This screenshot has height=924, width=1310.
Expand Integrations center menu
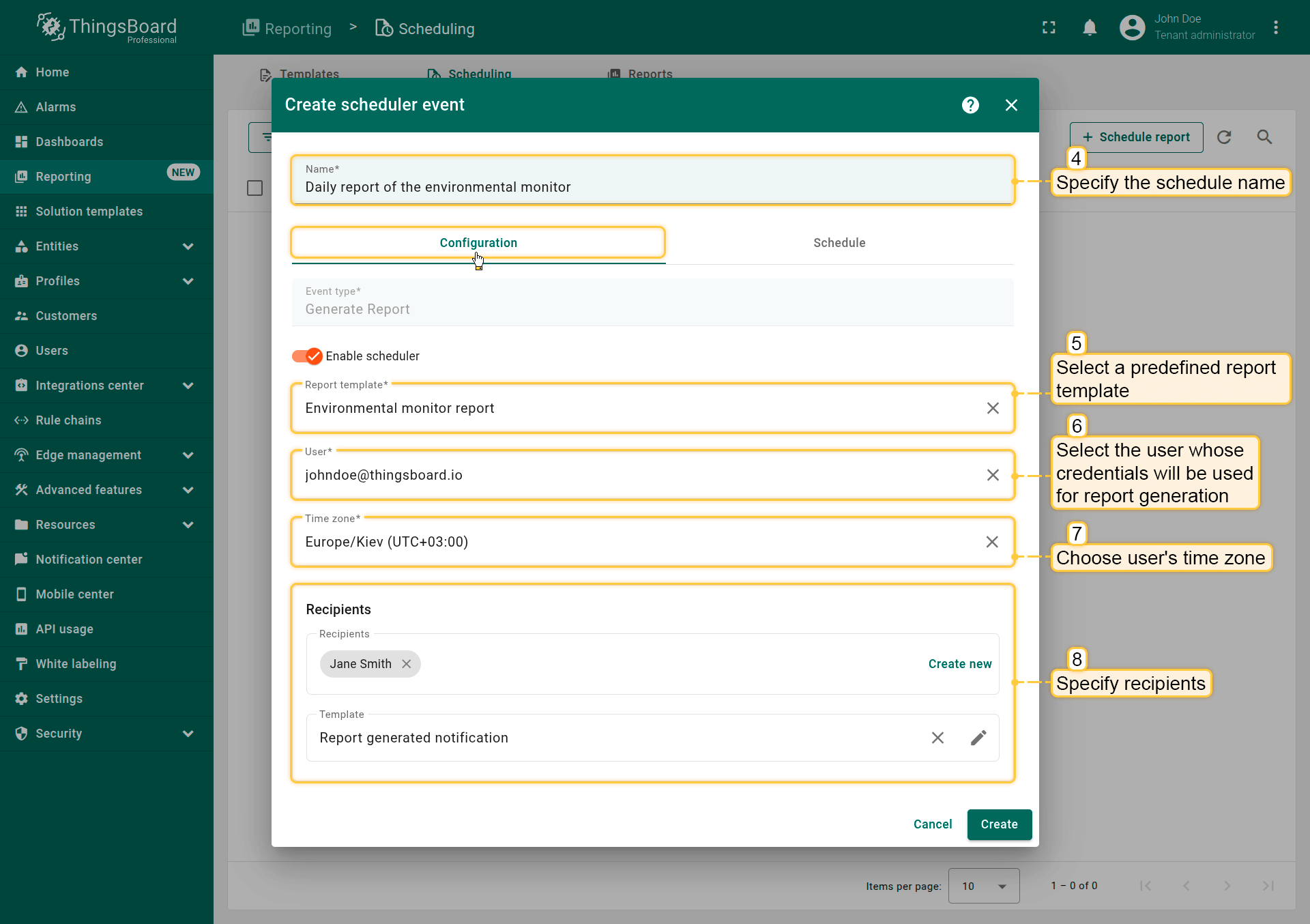(x=188, y=386)
